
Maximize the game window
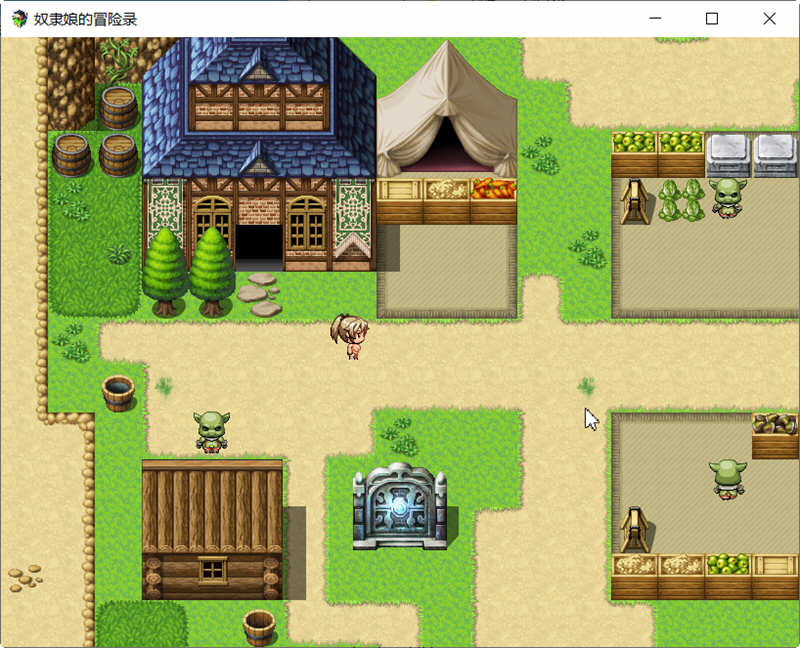point(711,18)
